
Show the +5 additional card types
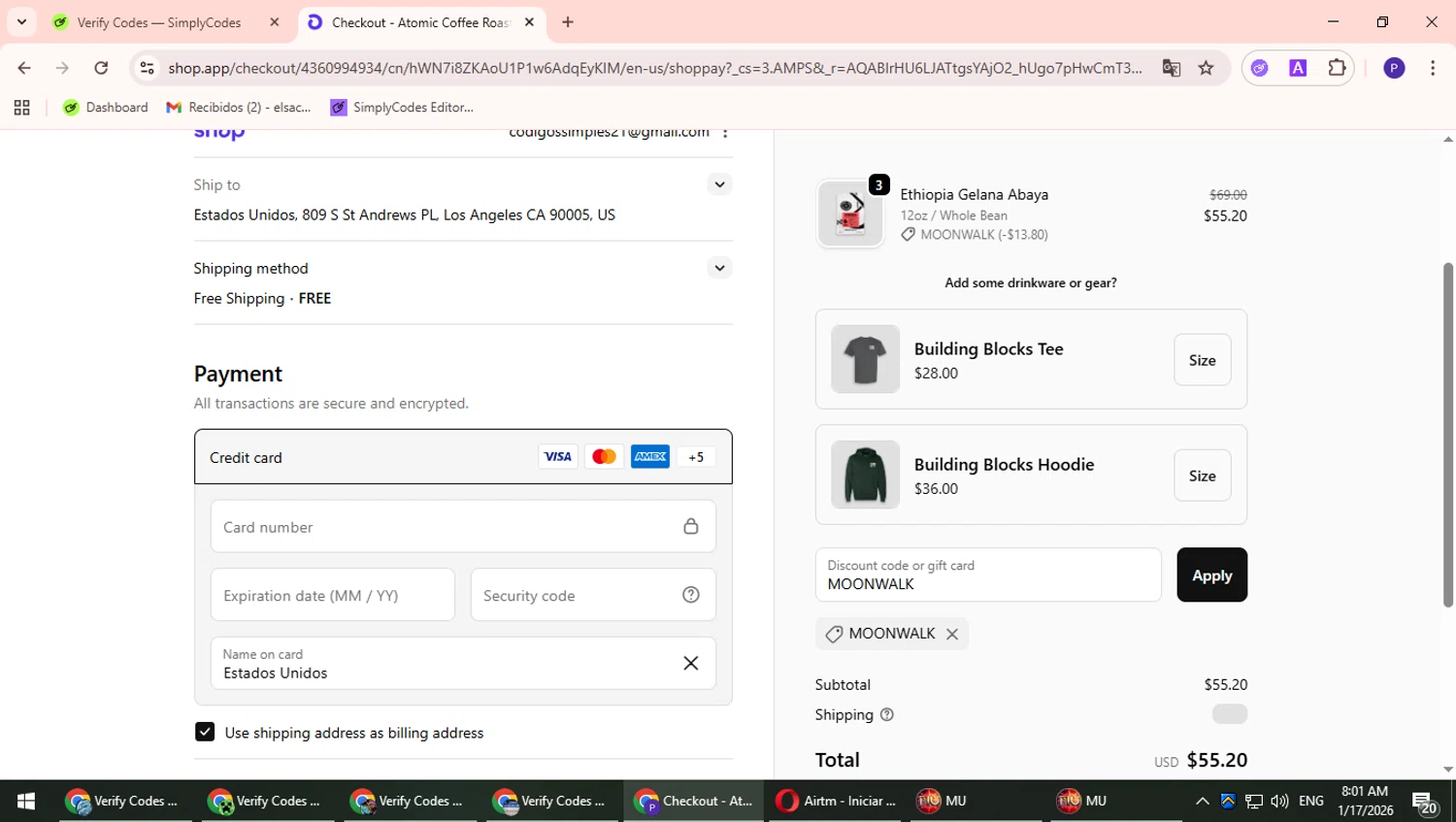coord(696,457)
